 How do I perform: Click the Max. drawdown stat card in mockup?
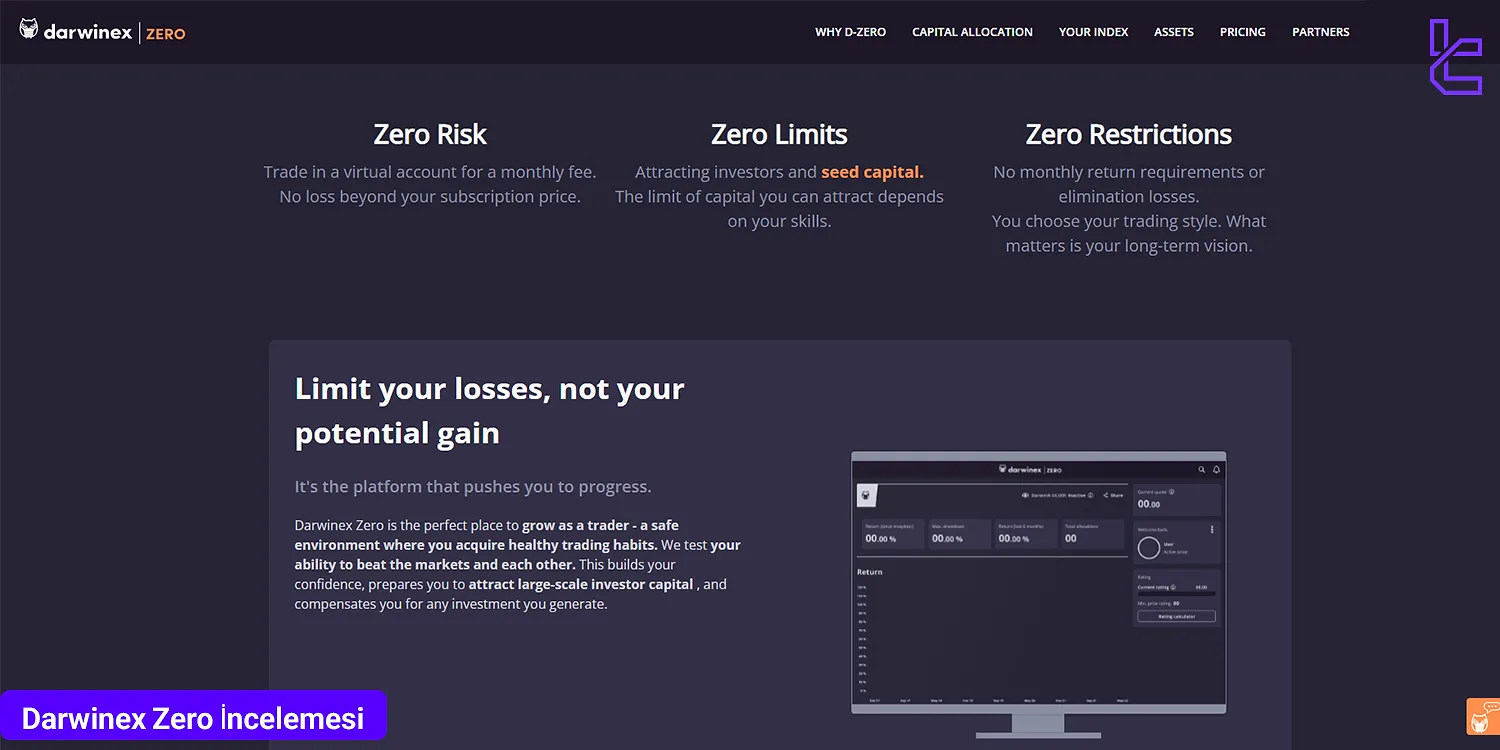click(960, 534)
